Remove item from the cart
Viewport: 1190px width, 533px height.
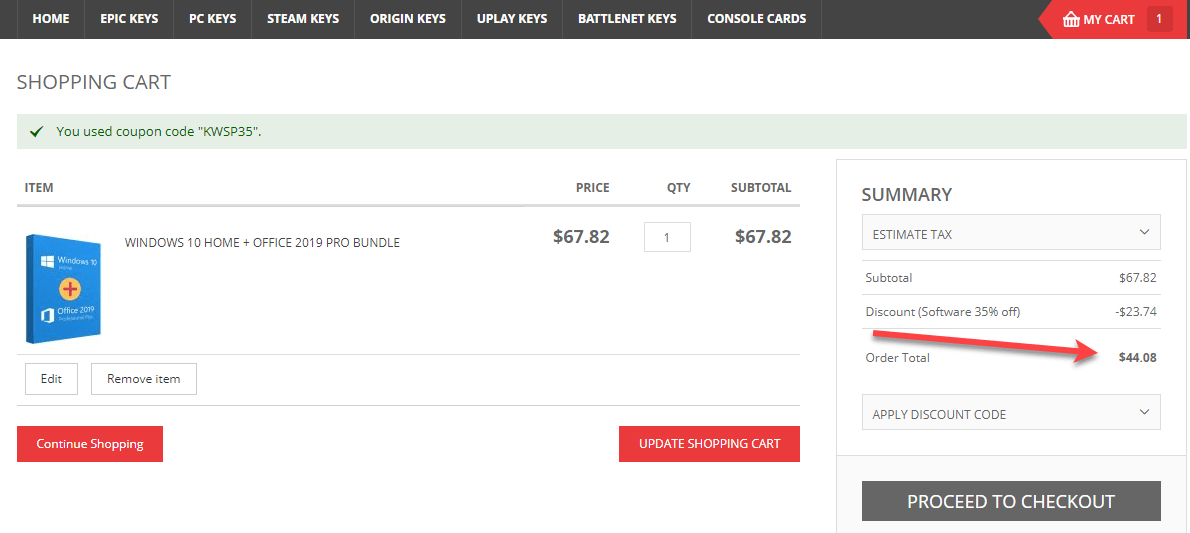[143, 379]
